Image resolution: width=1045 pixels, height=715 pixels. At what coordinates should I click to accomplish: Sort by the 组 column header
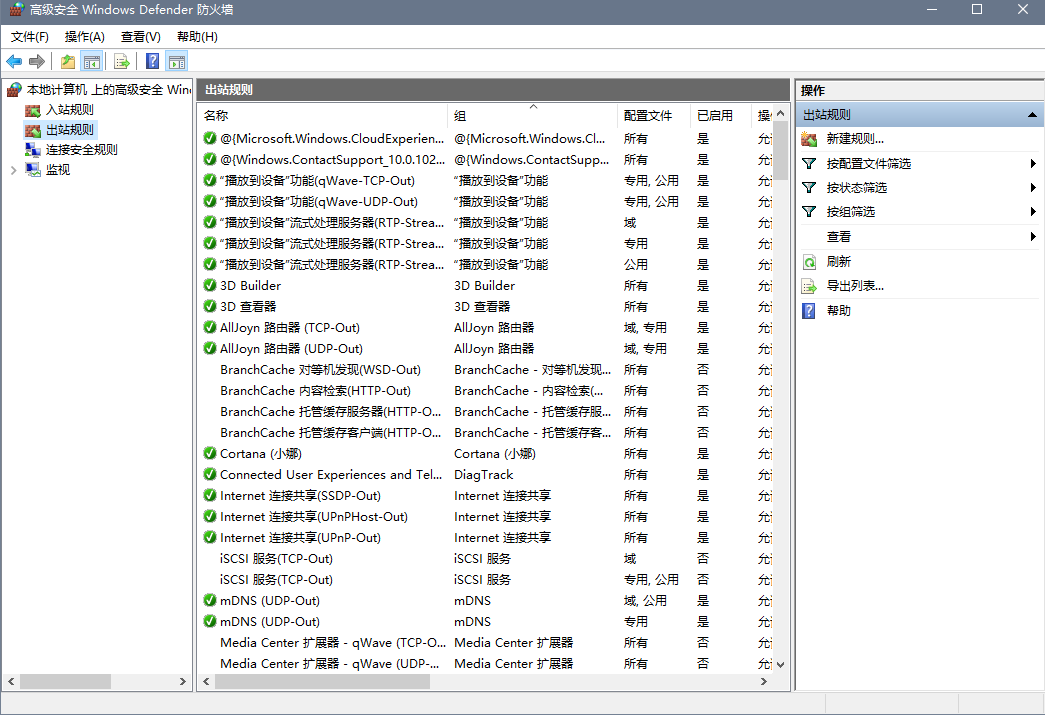point(532,115)
